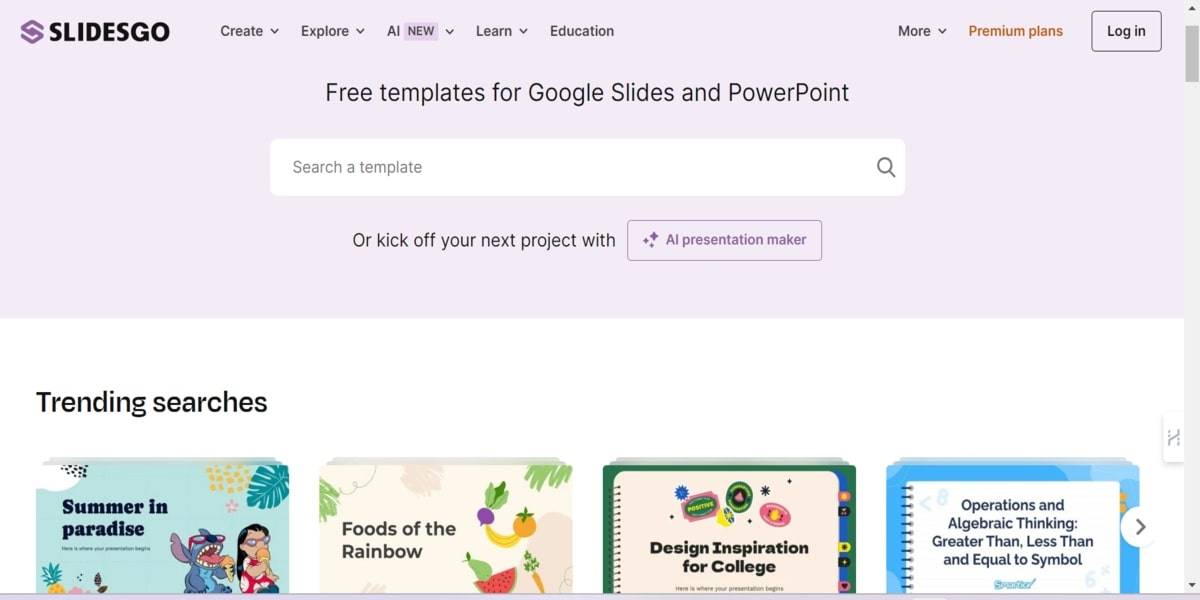This screenshot has width=1200, height=600.
Task: Open the Learn dropdown menu
Action: click(x=501, y=31)
